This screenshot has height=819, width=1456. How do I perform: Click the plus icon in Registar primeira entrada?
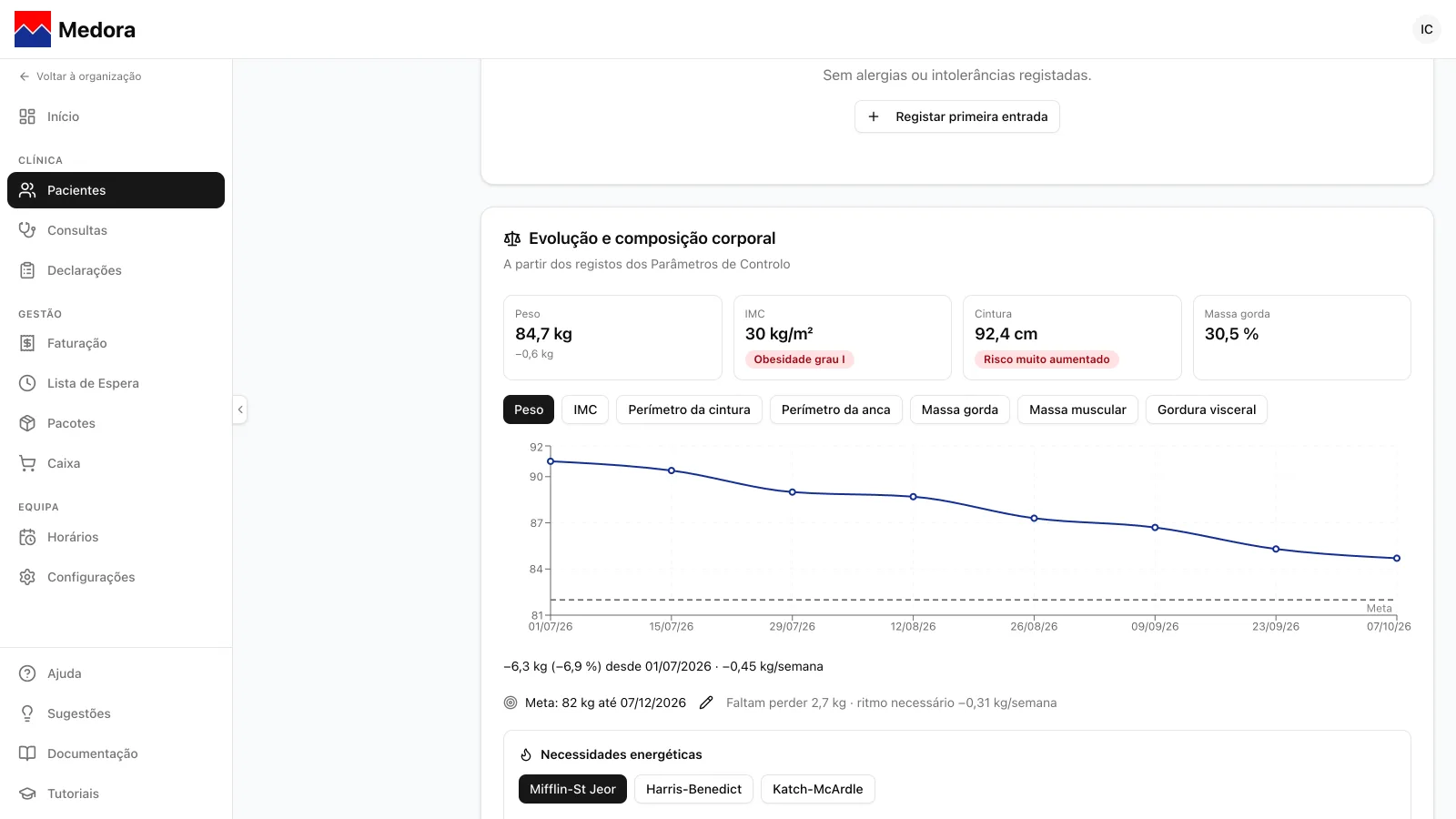[x=874, y=116]
